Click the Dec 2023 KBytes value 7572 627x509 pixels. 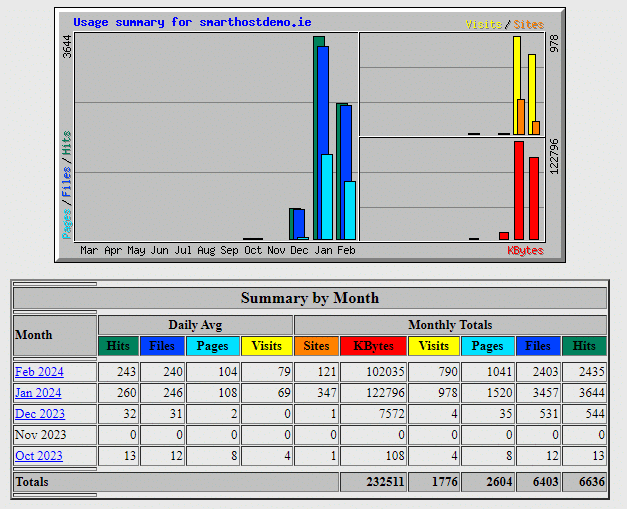click(x=392, y=414)
